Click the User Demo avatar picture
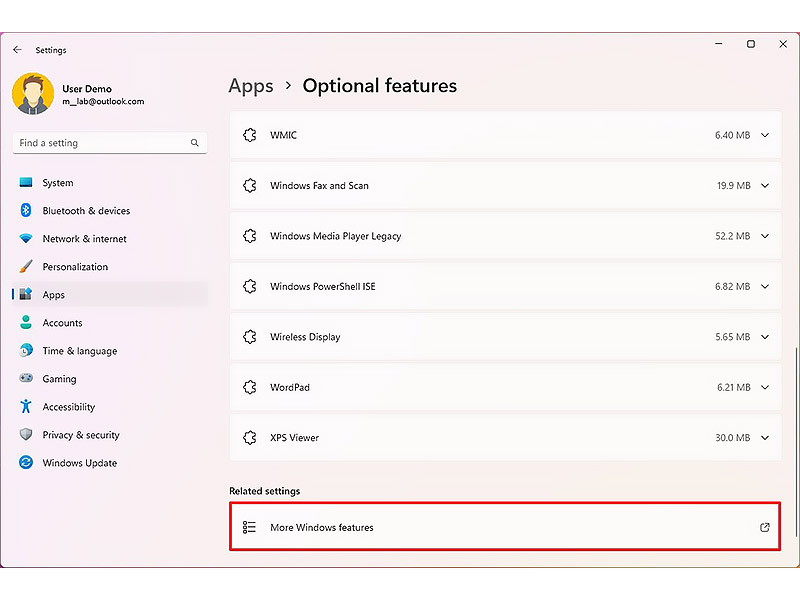800x600 pixels. (x=33, y=93)
